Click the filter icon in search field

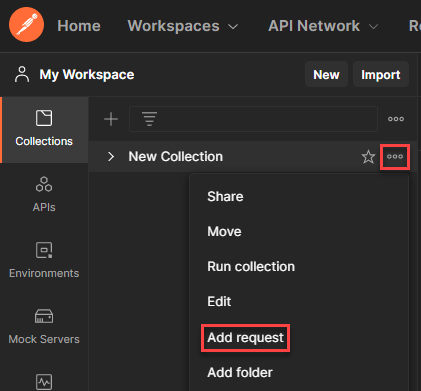(149, 119)
